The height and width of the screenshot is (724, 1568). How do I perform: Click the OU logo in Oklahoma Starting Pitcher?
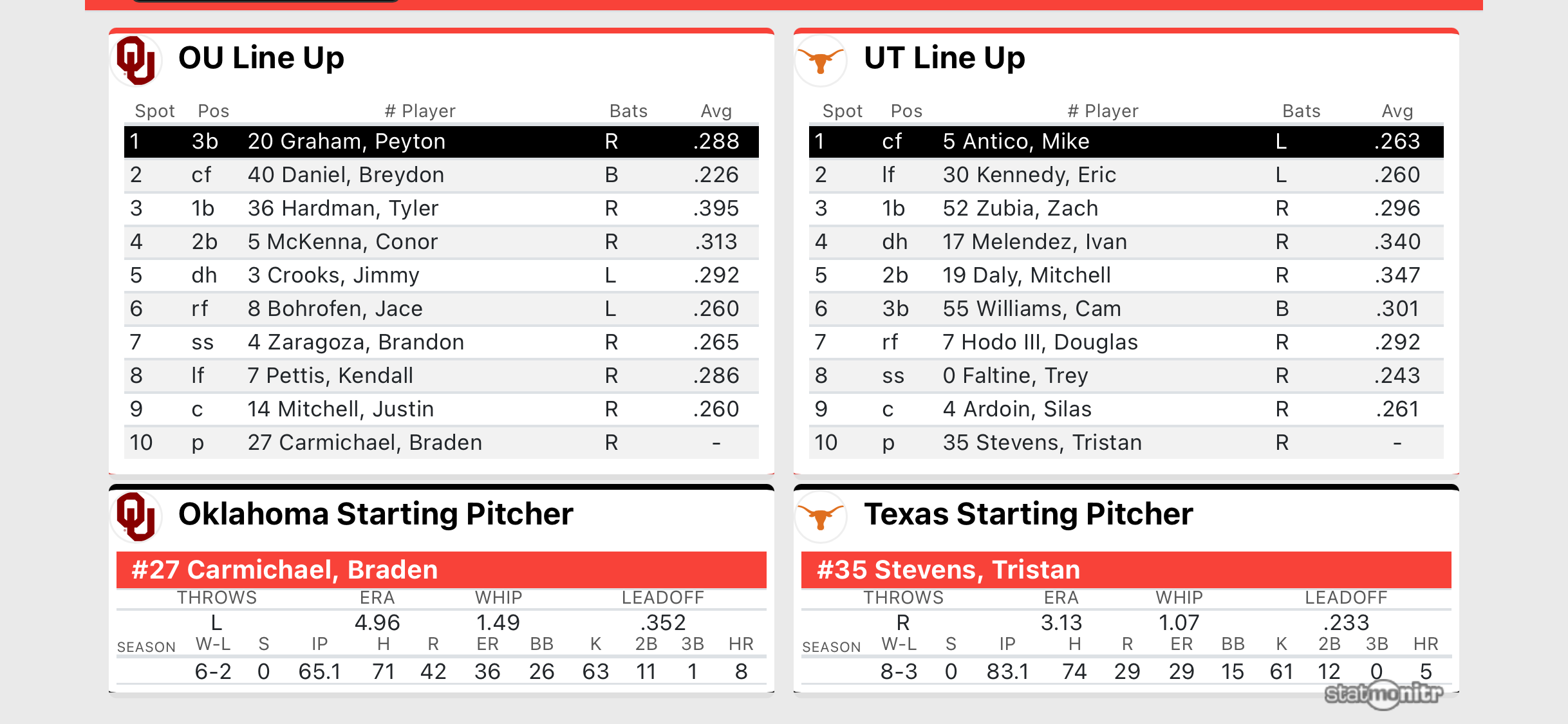pyautogui.click(x=136, y=516)
